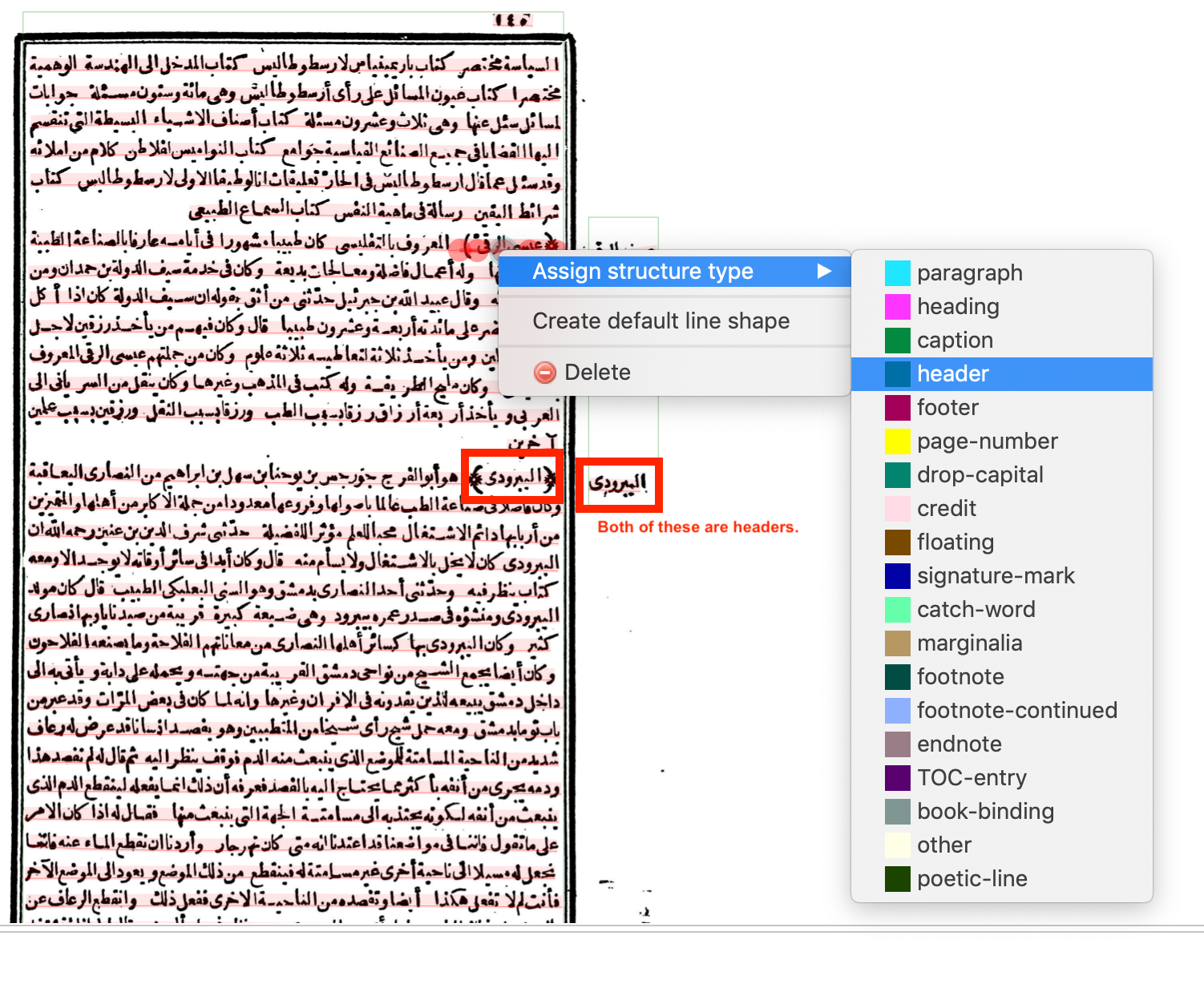Click the red-boxed البيرودي header region
The height and width of the screenshot is (984, 1204).
click(618, 482)
